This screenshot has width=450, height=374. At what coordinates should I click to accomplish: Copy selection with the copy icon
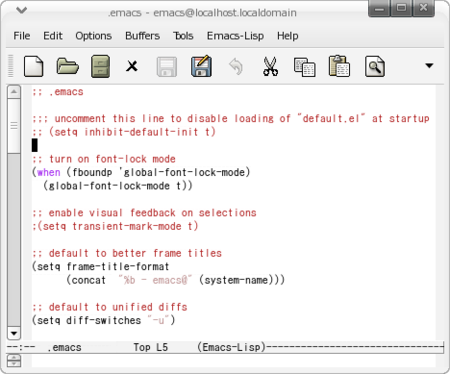point(305,67)
